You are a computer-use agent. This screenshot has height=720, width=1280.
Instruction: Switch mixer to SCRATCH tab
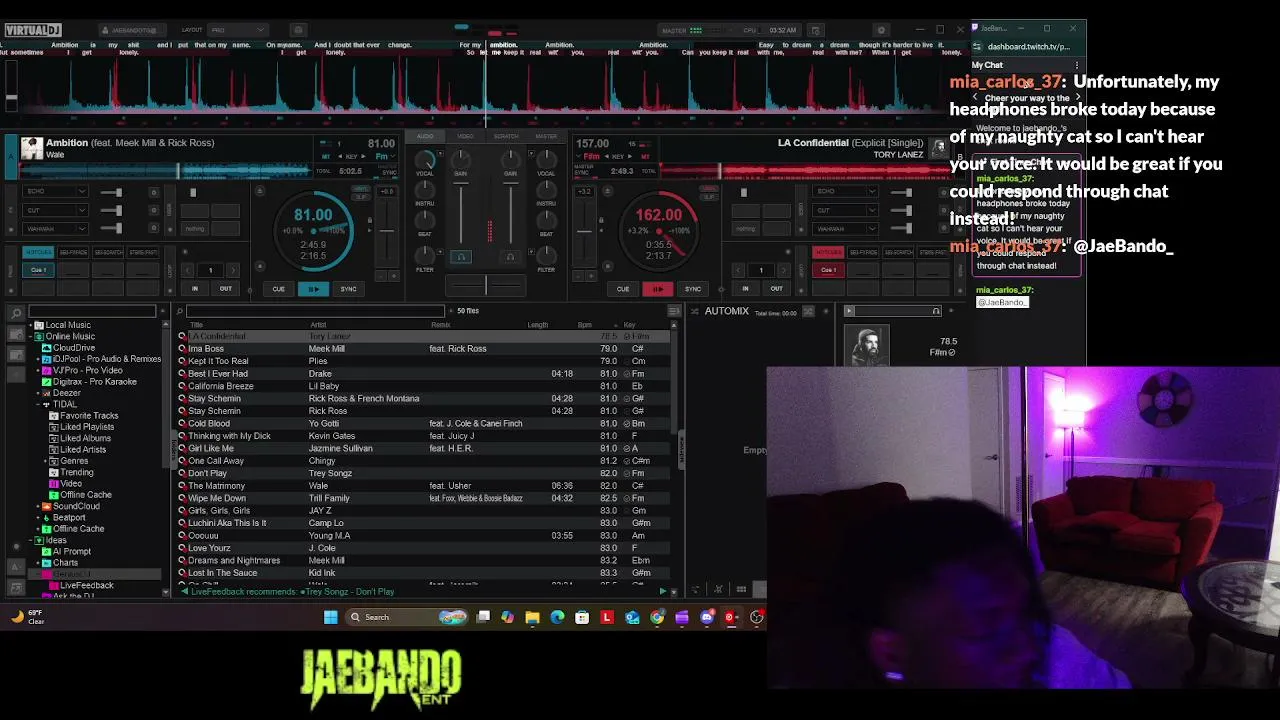(506, 136)
